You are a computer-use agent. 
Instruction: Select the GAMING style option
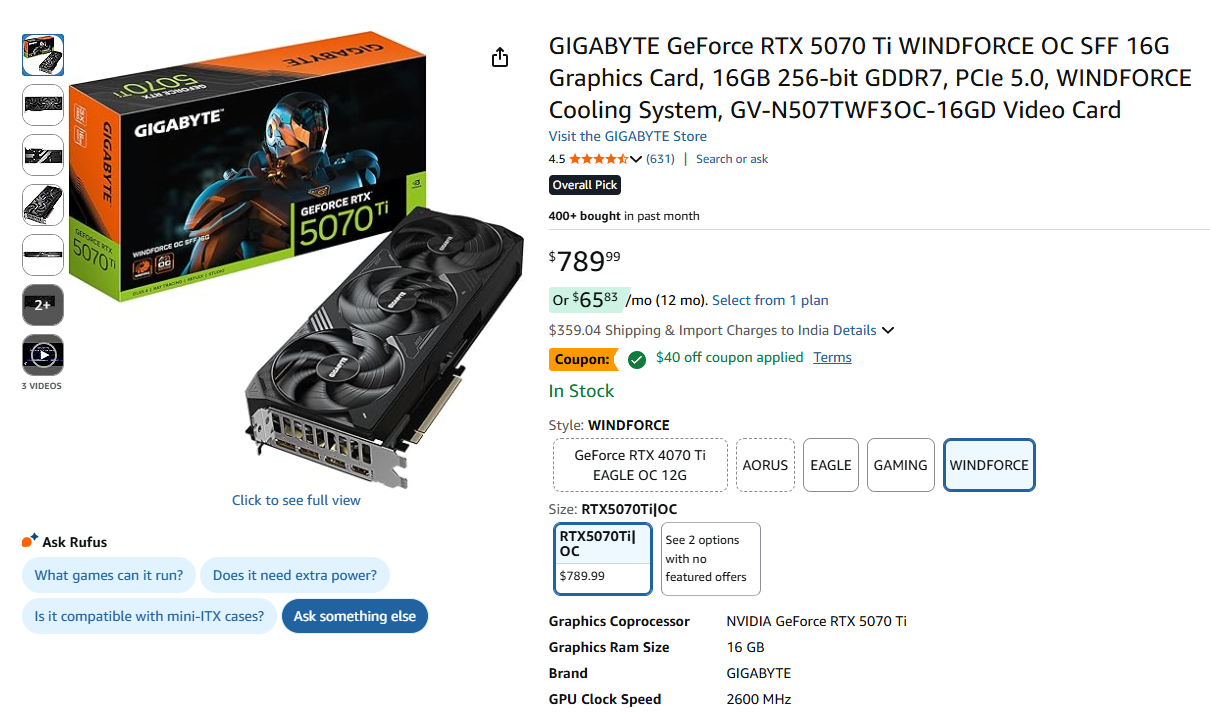[900, 464]
